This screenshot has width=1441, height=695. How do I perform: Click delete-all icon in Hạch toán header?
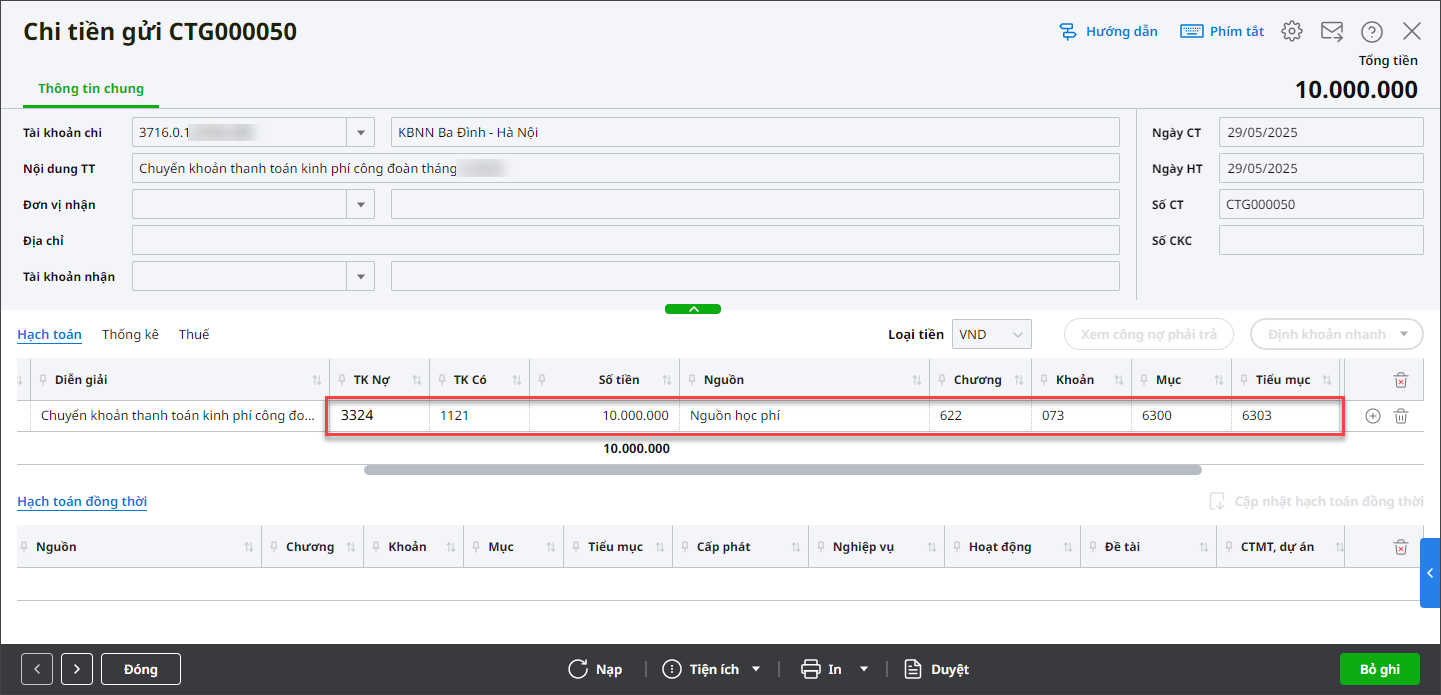click(x=1401, y=380)
